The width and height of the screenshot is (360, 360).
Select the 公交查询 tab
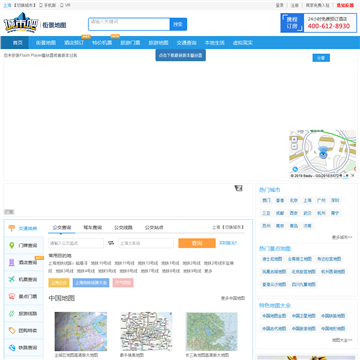click(x=62, y=228)
